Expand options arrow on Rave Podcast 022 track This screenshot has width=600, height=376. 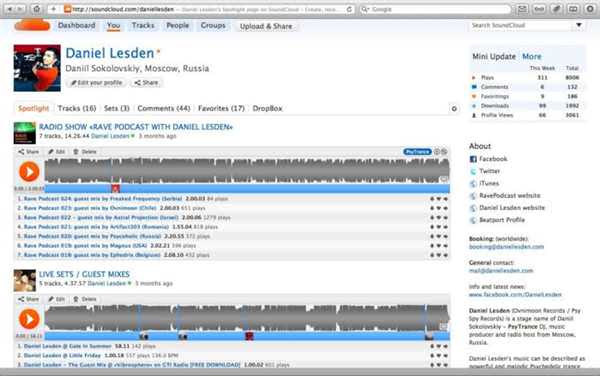point(446,218)
